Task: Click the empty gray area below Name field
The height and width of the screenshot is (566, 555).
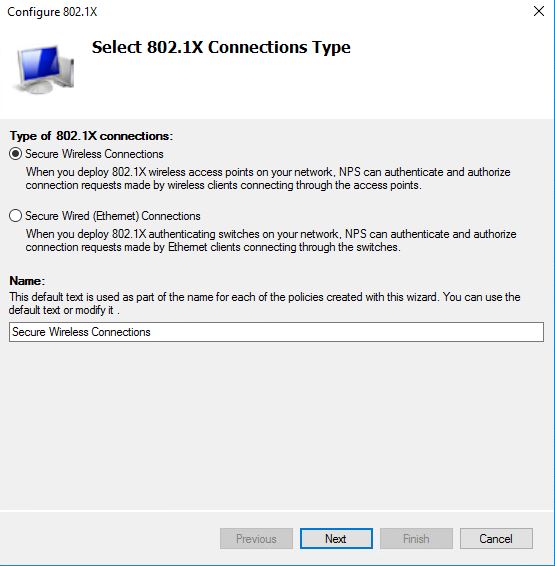Action: [x=276, y=426]
